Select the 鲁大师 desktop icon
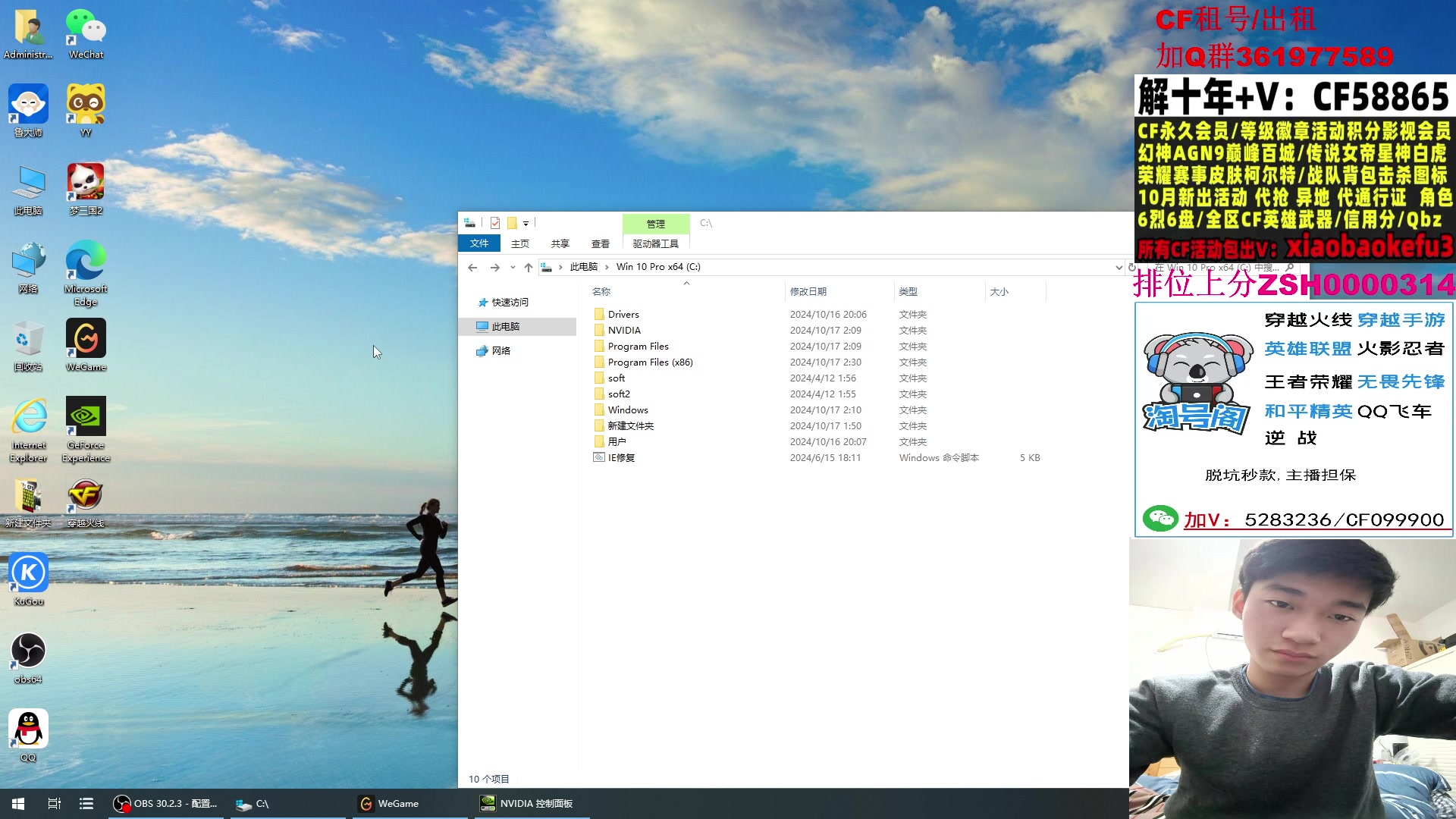This screenshot has width=1456, height=819. (x=28, y=111)
